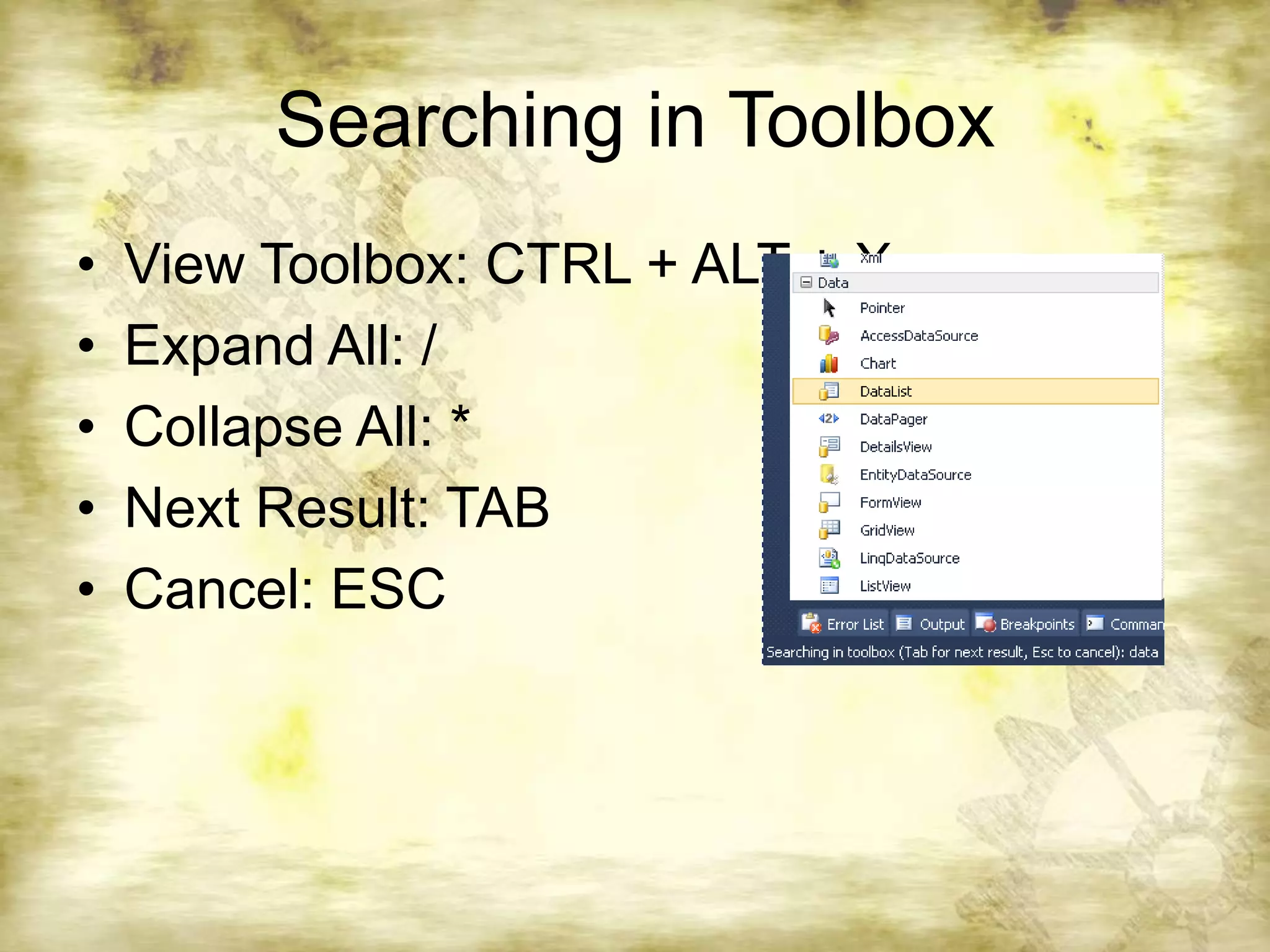Click the 'Cancel: ESC' bullet text
This screenshot has width=1270, height=952.
click(x=285, y=589)
